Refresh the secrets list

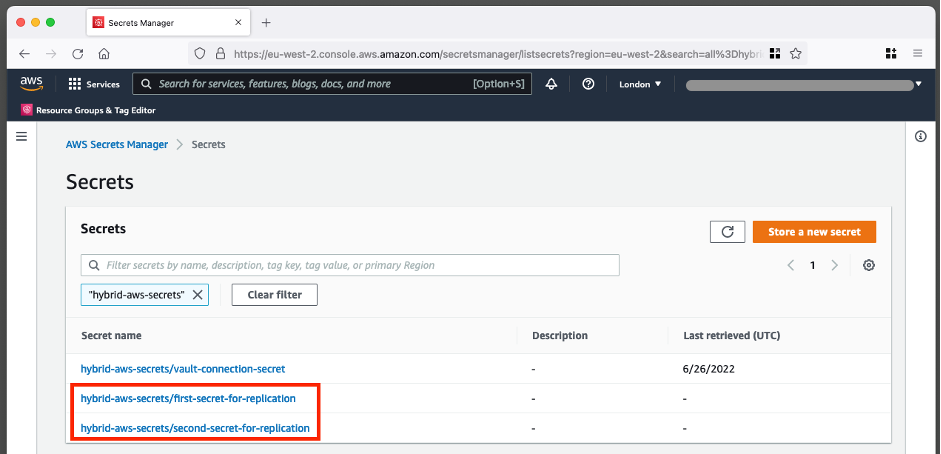click(727, 232)
